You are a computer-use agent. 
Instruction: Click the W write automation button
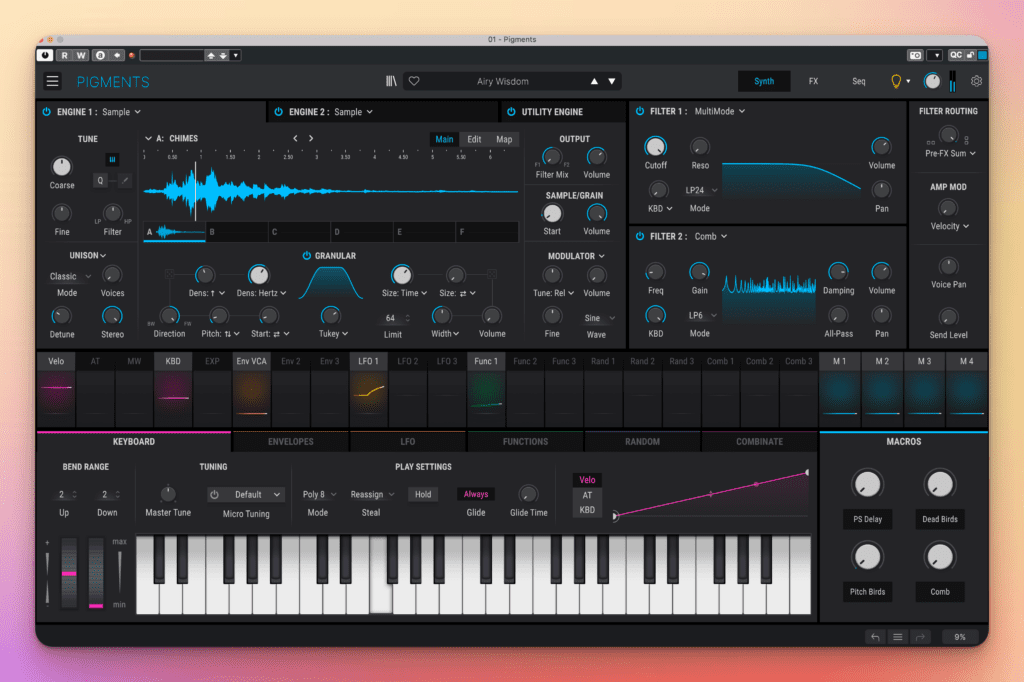coord(81,56)
